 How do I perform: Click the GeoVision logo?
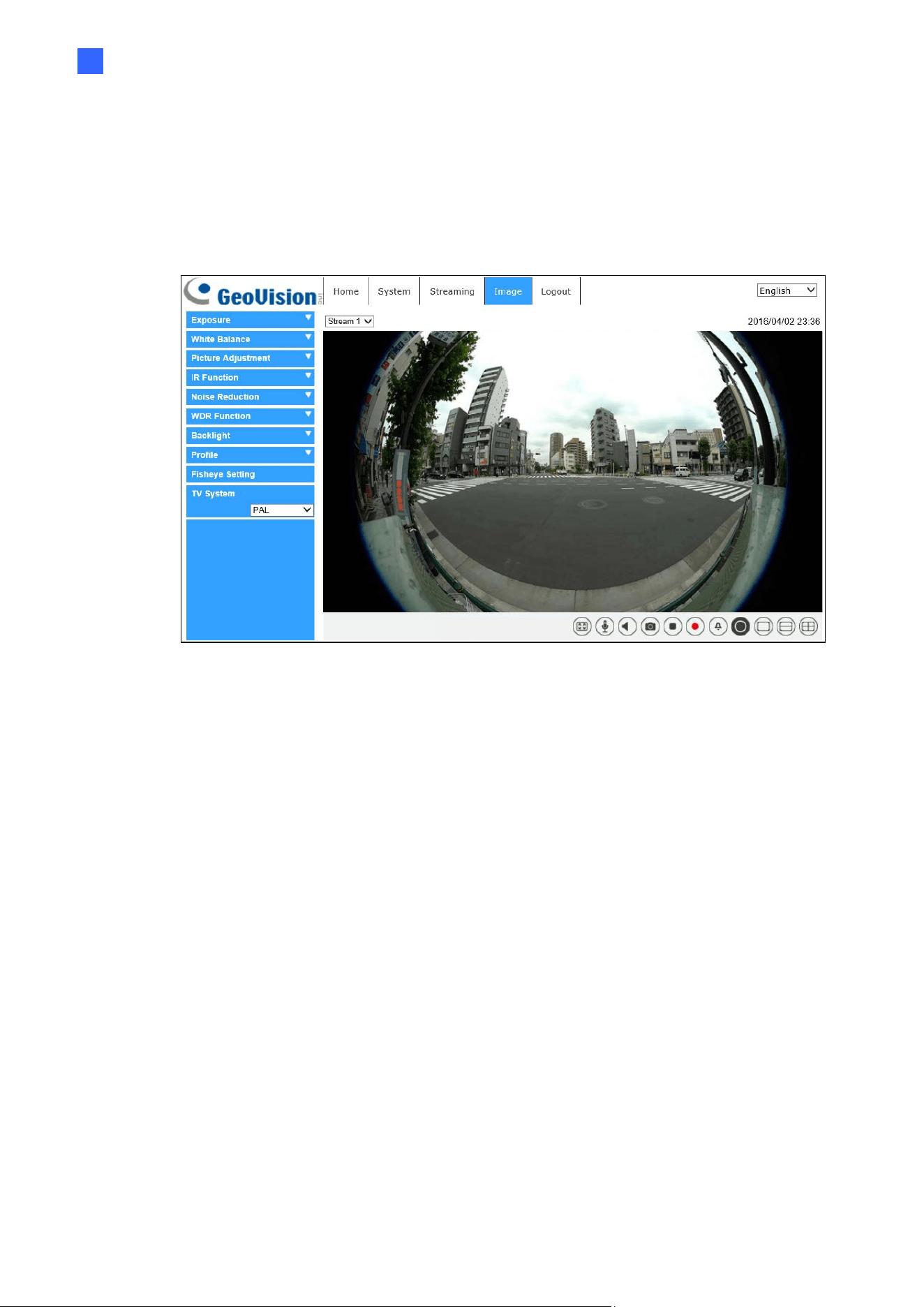pyautogui.click(x=253, y=292)
